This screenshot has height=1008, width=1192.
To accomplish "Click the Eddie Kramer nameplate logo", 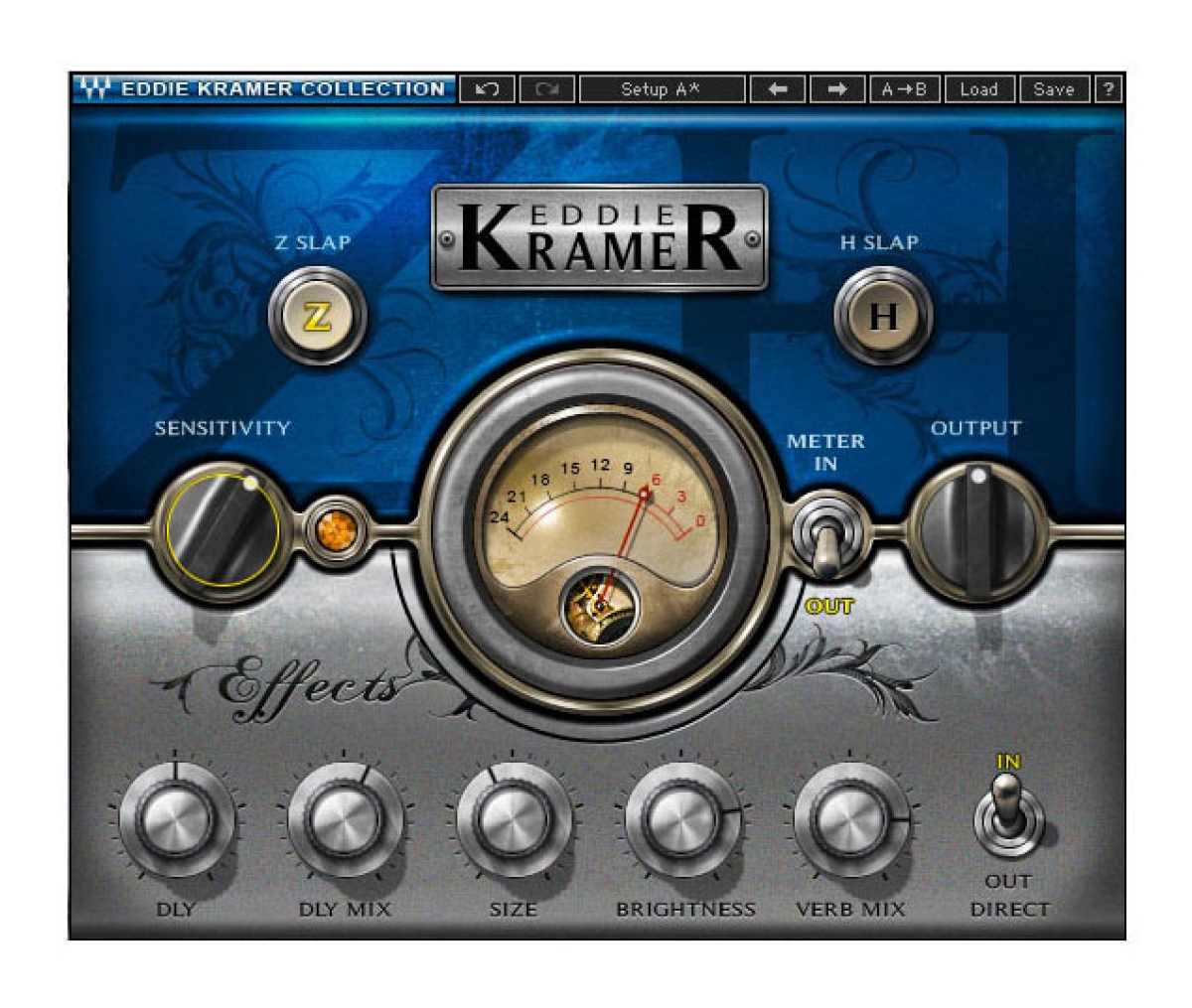I will tap(600, 237).
